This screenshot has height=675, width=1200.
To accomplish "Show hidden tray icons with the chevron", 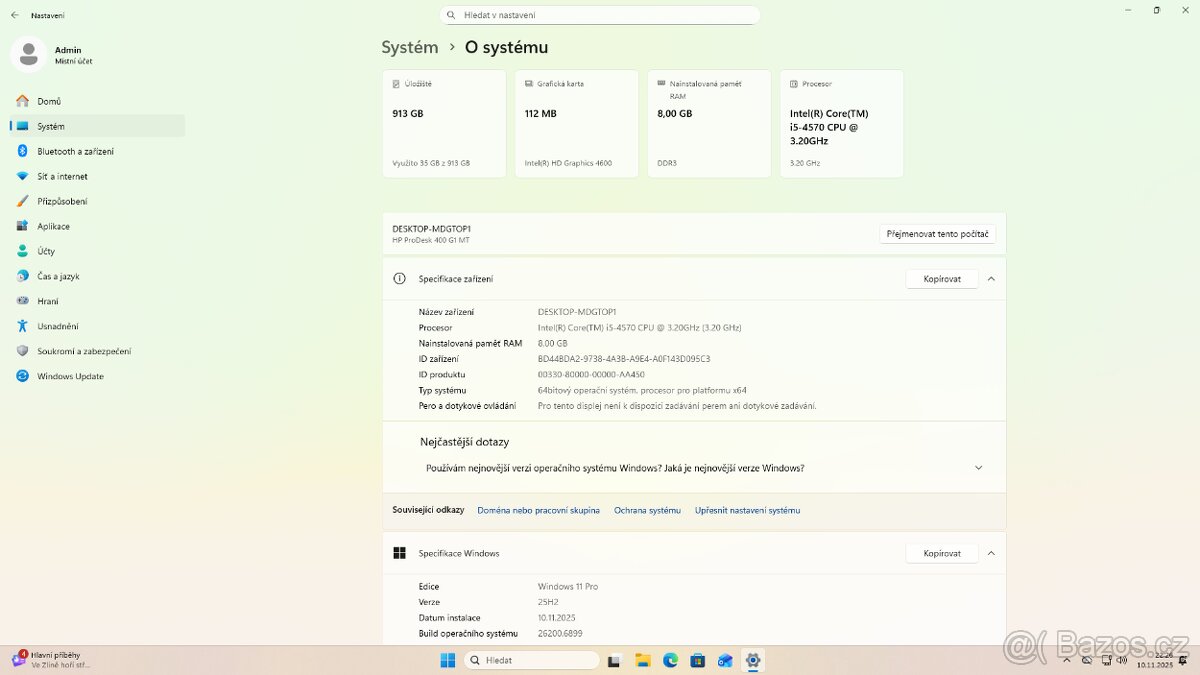I will [x=1066, y=660].
